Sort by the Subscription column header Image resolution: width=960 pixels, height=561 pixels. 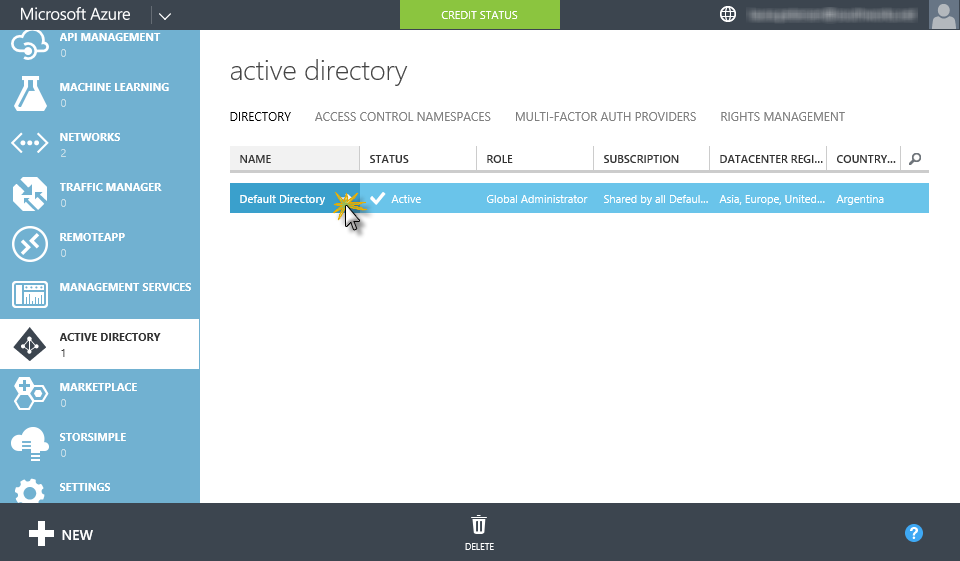click(651, 159)
